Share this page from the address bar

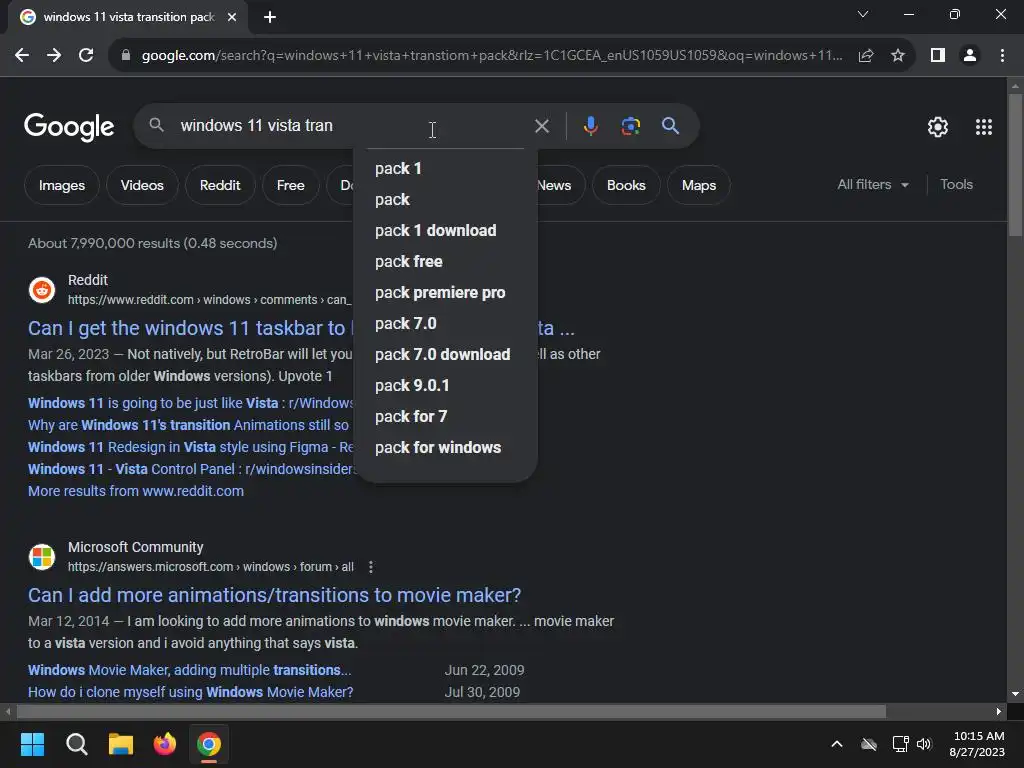click(866, 56)
